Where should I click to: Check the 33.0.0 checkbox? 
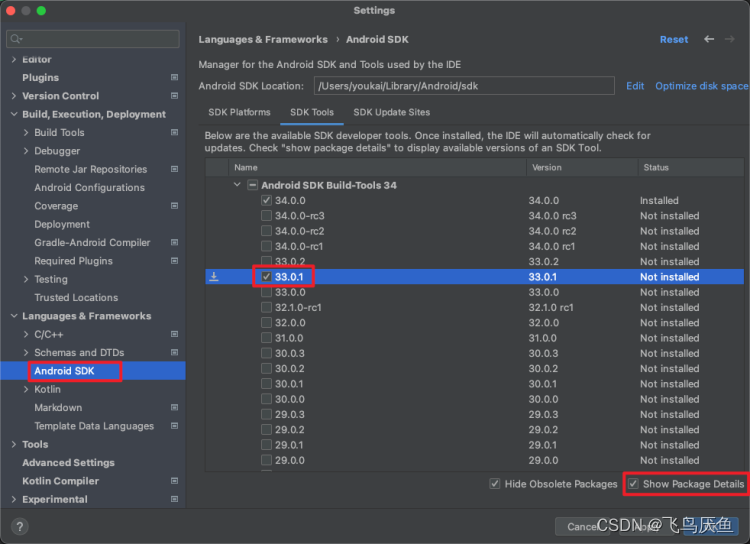(266, 292)
